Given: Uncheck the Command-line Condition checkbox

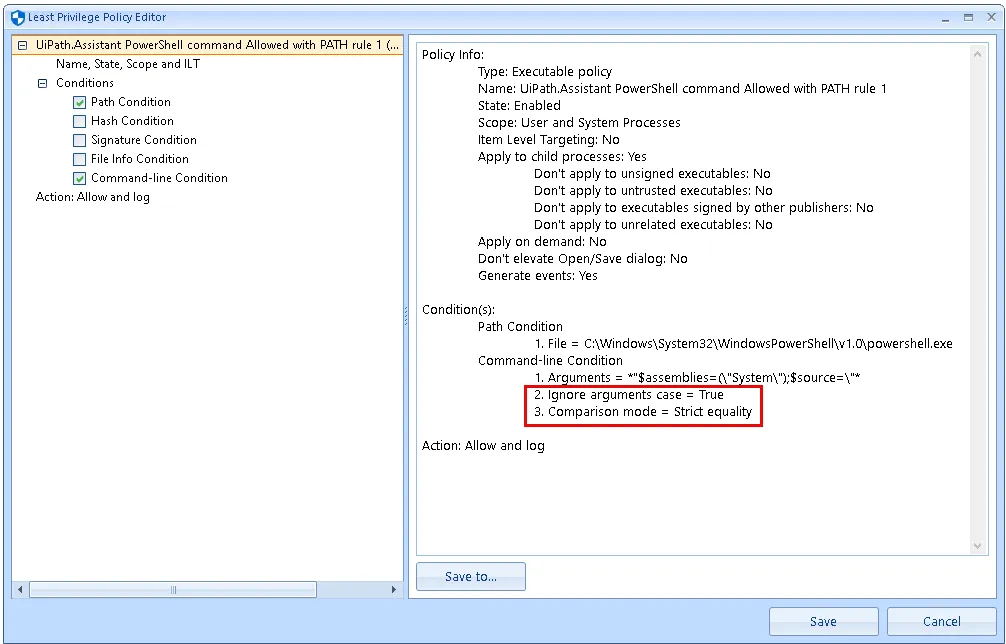Looking at the screenshot, I should (x=80, y=178).
